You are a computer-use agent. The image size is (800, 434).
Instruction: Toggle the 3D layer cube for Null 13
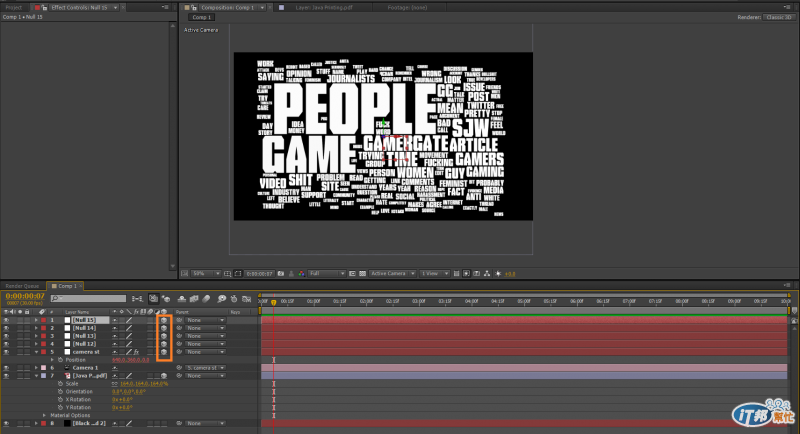pyautogui.click(x=164, y=336)
